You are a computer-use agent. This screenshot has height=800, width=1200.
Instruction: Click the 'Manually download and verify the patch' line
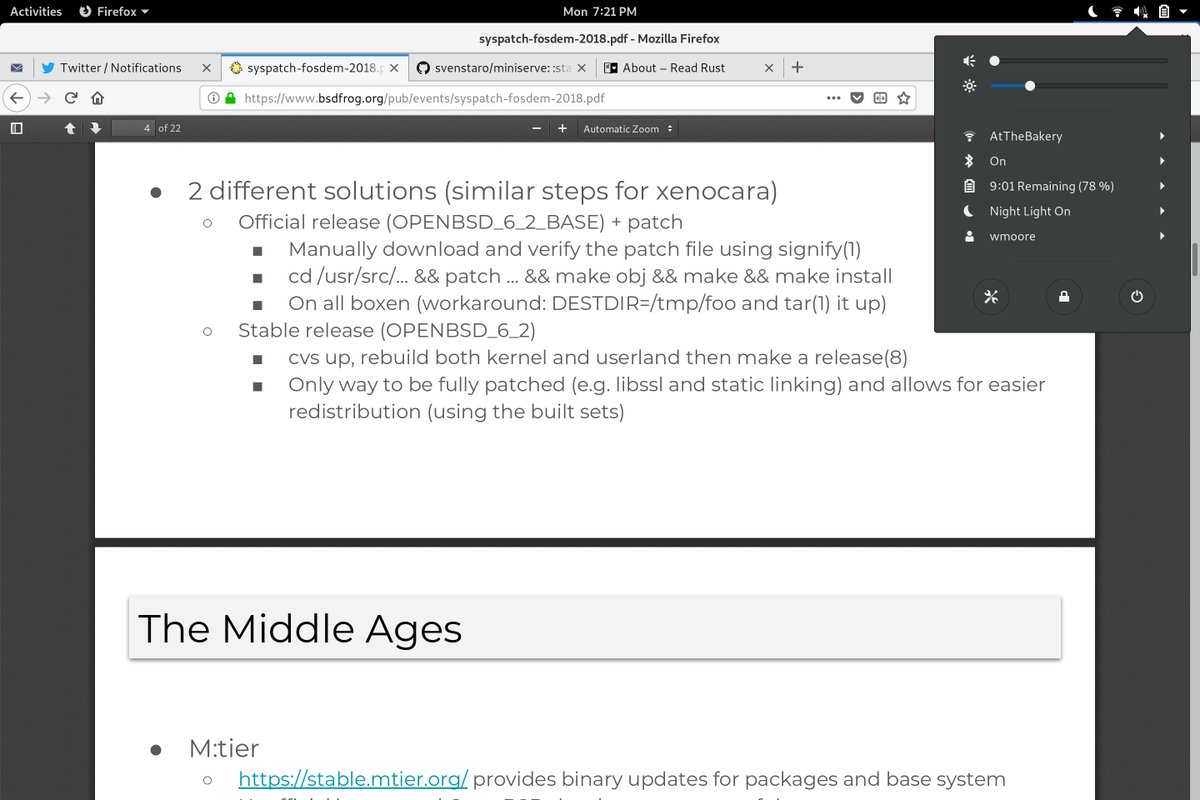(x=574, y=249)
